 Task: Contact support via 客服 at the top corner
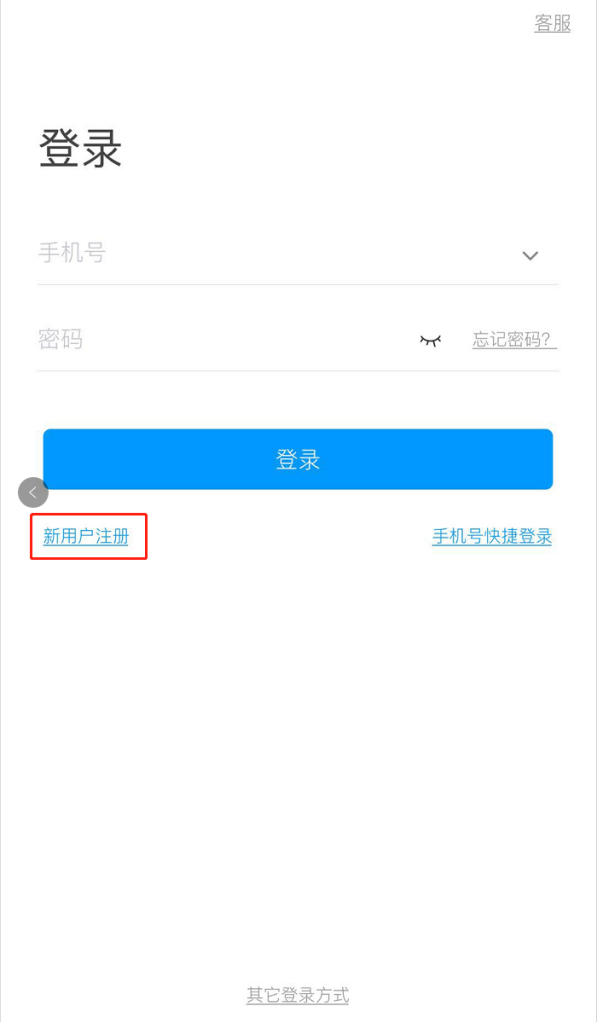pyautogui.click(x=552, y=23)
